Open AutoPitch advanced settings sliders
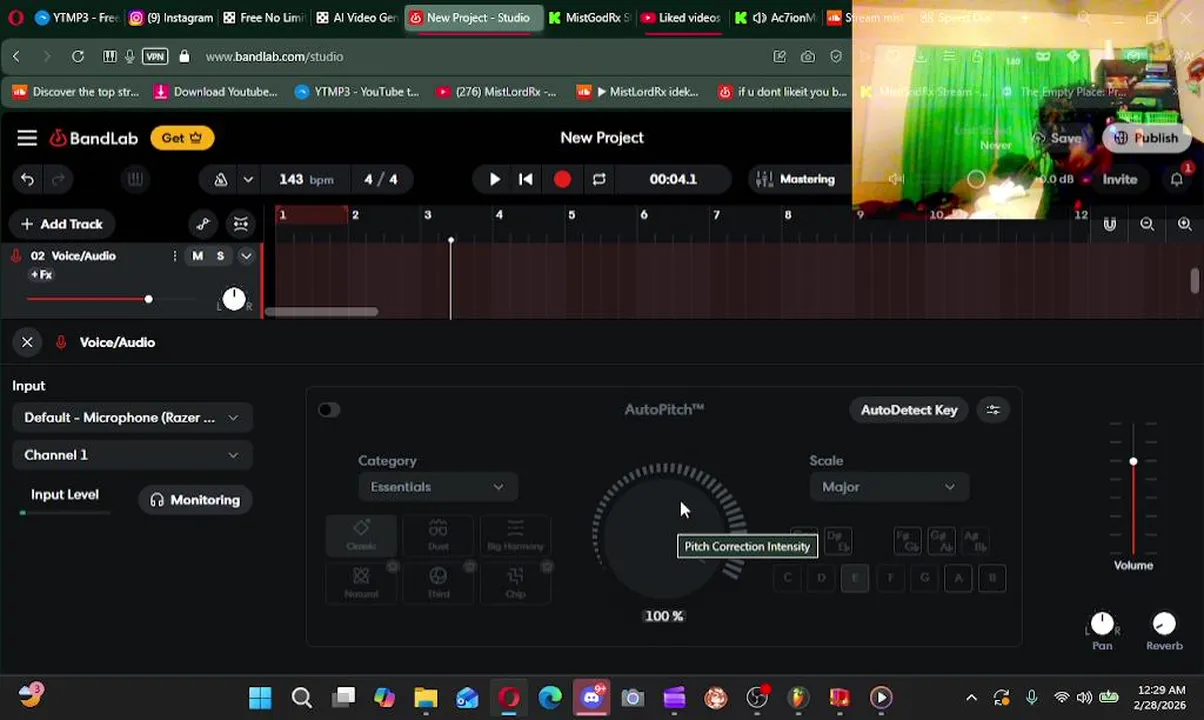The width and height of the screenshot is (1204, 720). [x=993, y=410]
